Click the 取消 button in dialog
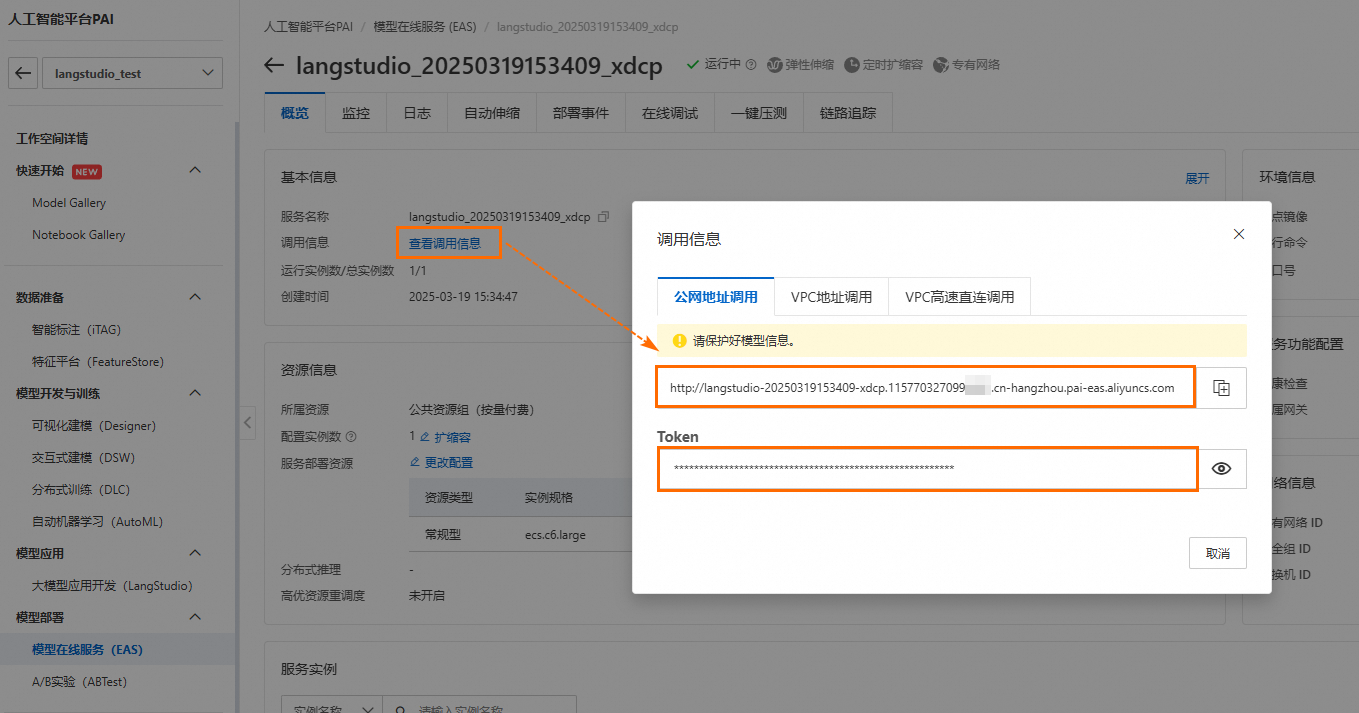Viewport: 1359px width, 713px height. [x=1218, y=553]
